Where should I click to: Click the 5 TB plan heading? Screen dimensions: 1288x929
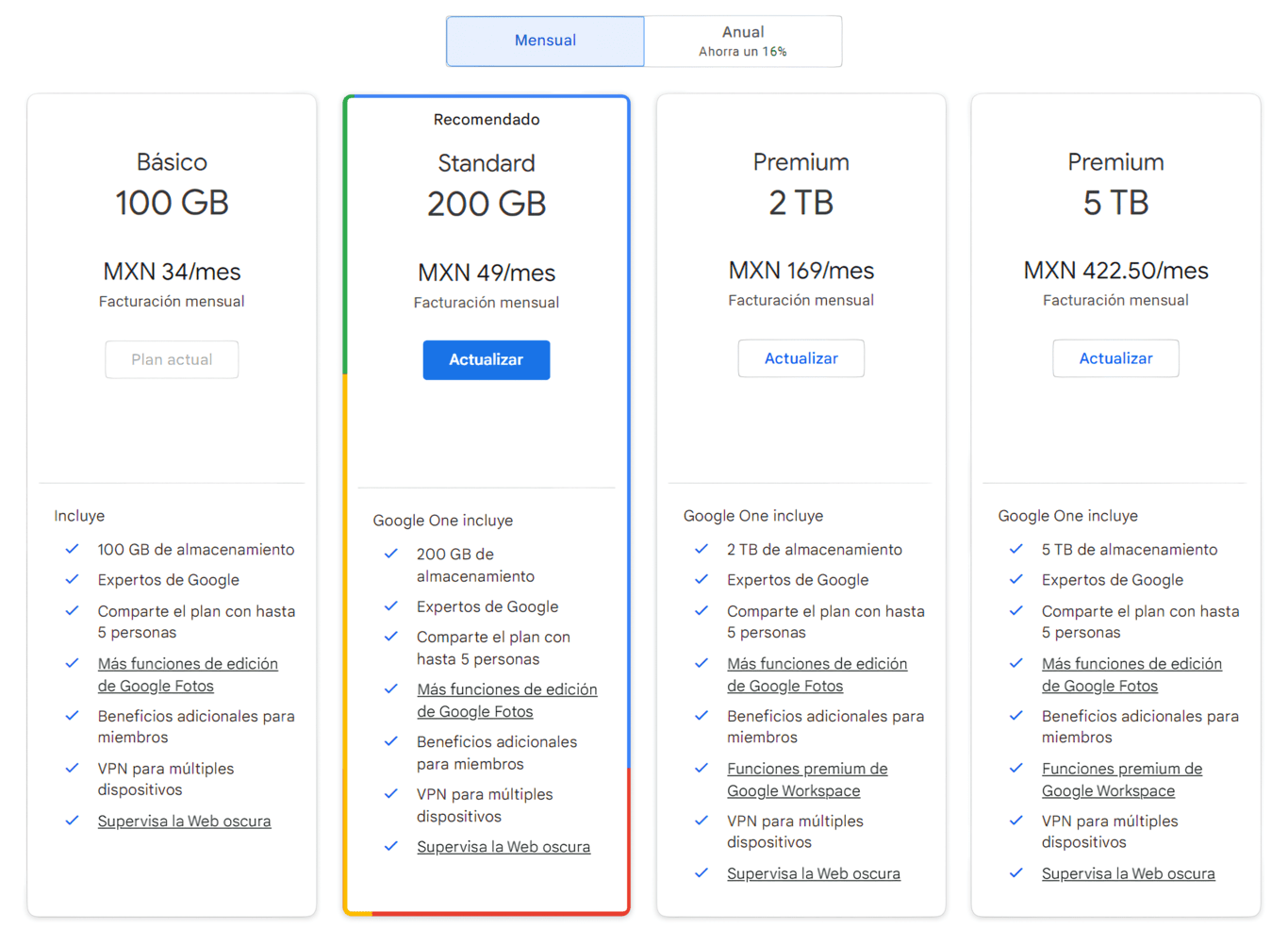click(x=1115, y=203)
